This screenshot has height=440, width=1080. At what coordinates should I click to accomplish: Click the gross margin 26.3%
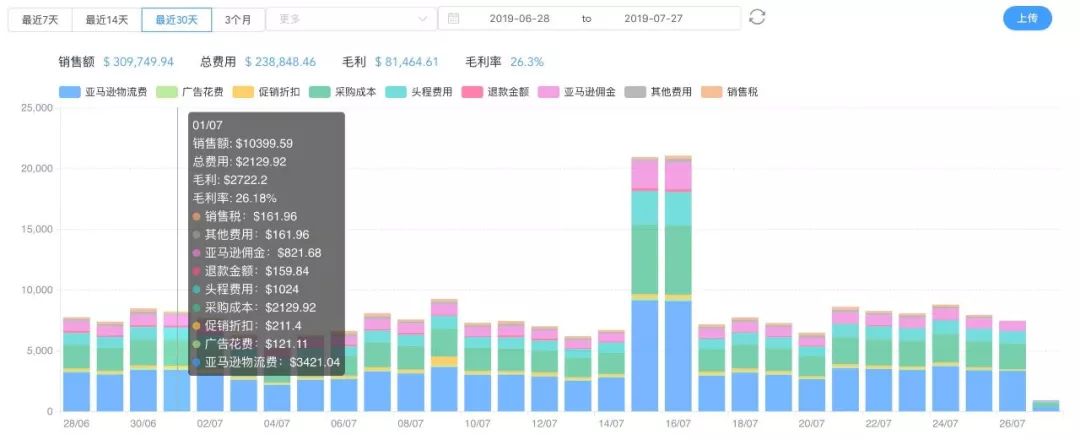coord(527,62)
